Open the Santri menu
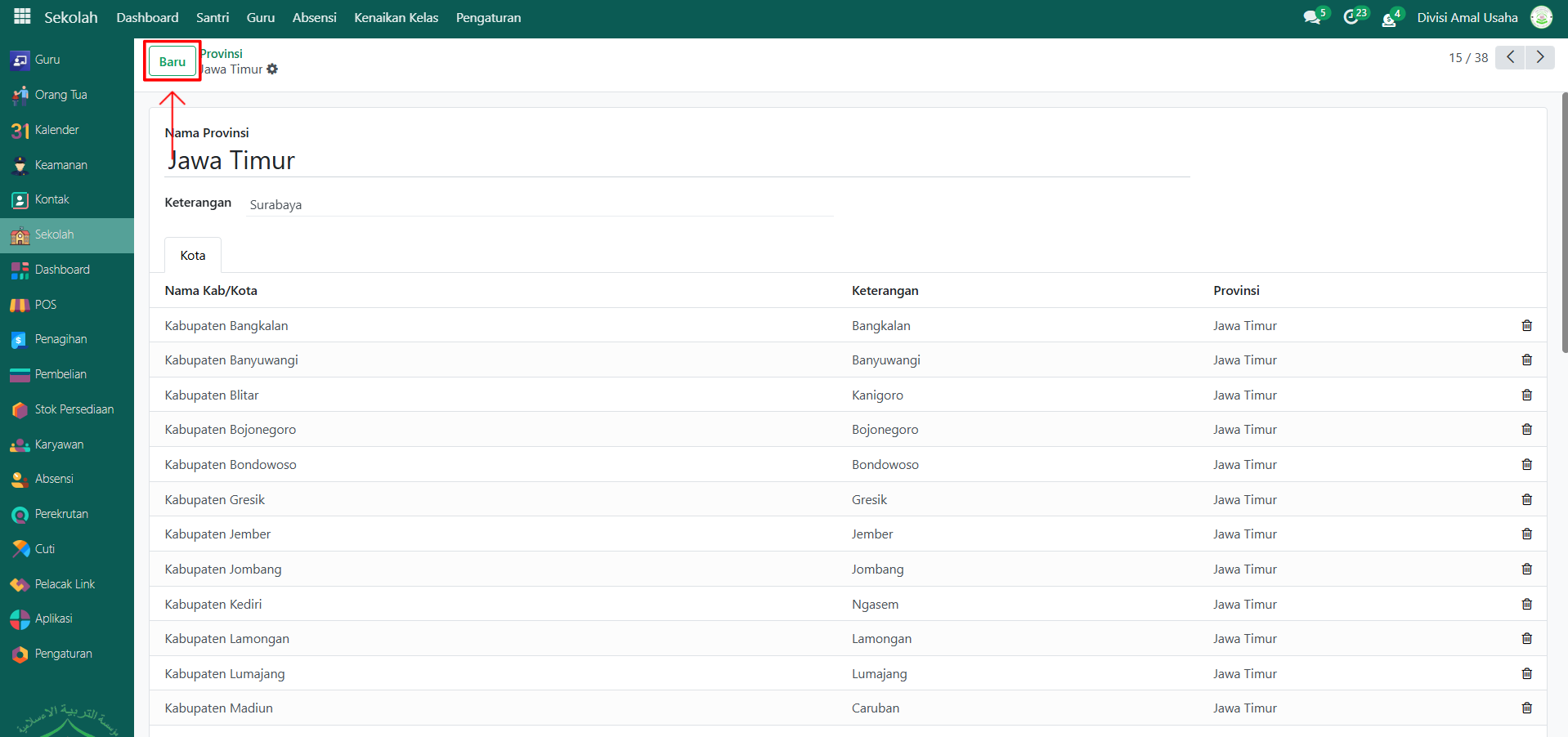The width and height of the screenshot is (1568, 737). (x=213, y=17)
